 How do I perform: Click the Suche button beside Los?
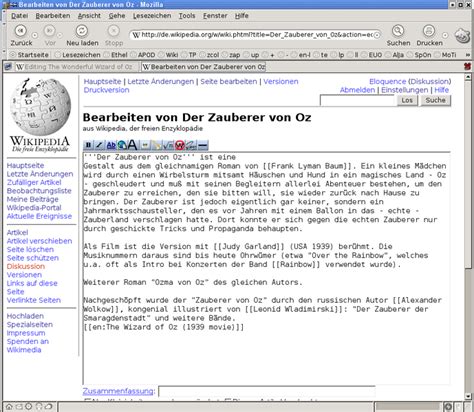point(435,100)
